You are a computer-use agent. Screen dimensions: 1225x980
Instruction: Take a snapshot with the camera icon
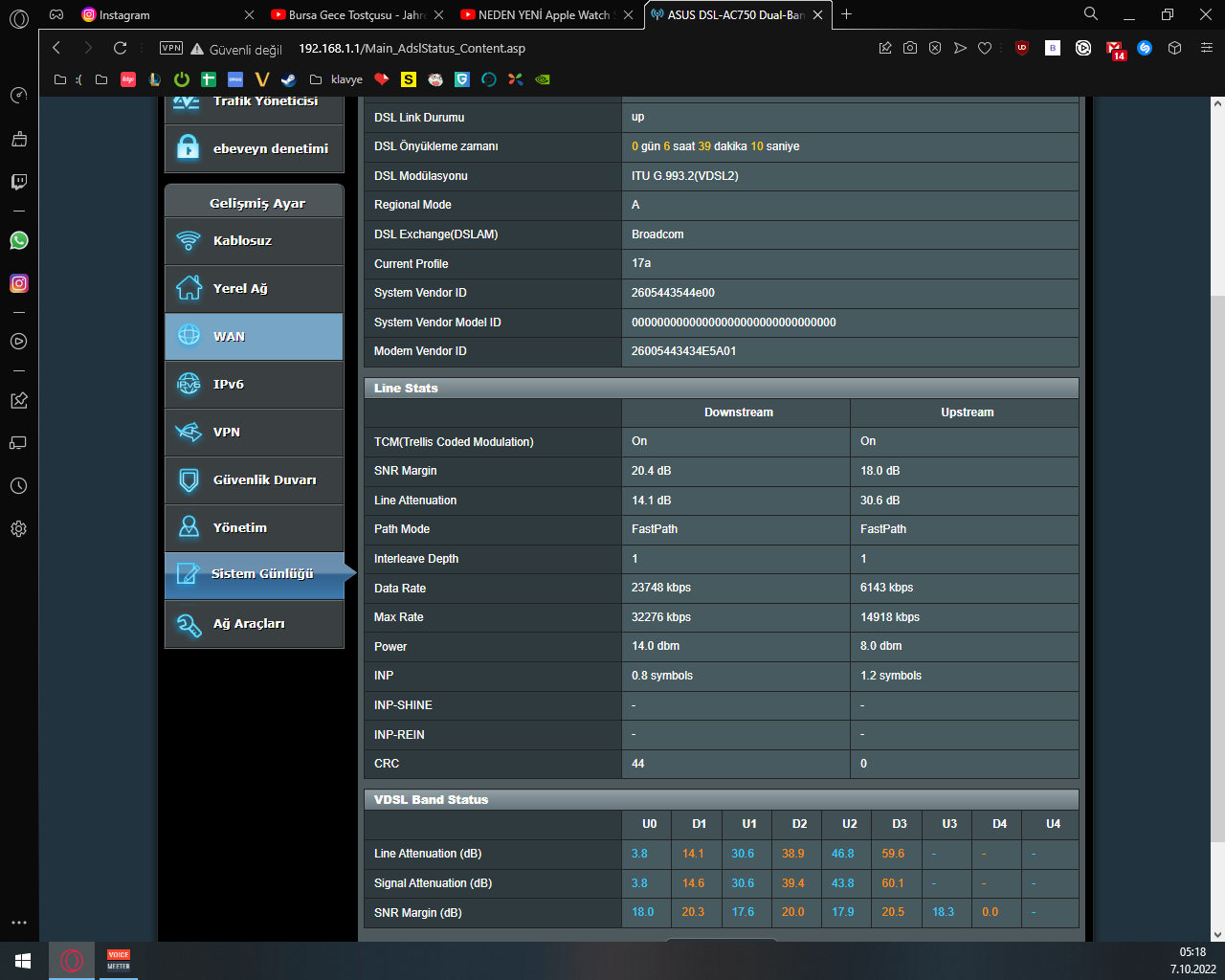pyautogui.click(x=910, y=48)
